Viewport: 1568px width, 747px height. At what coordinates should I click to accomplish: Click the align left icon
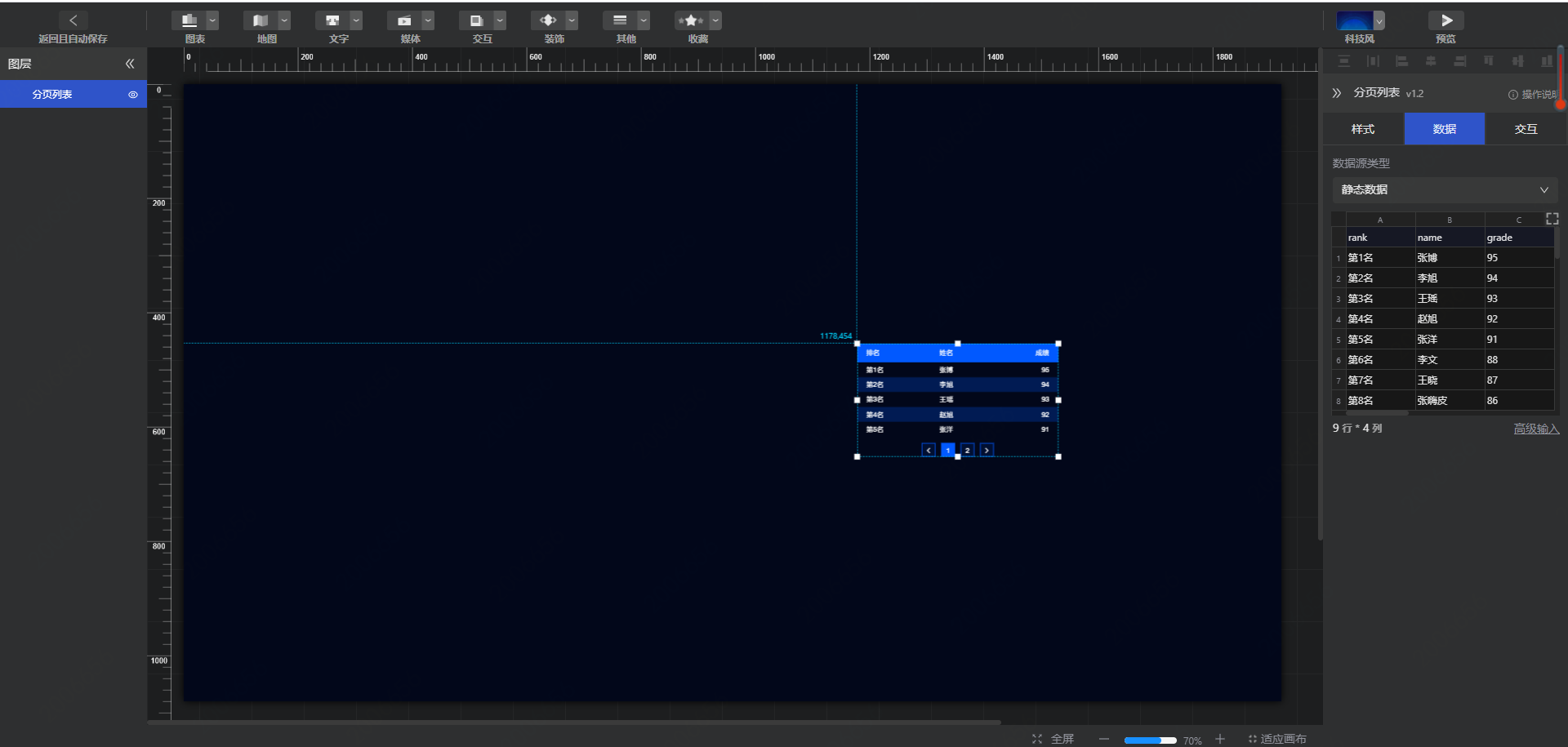[1401, 61]
